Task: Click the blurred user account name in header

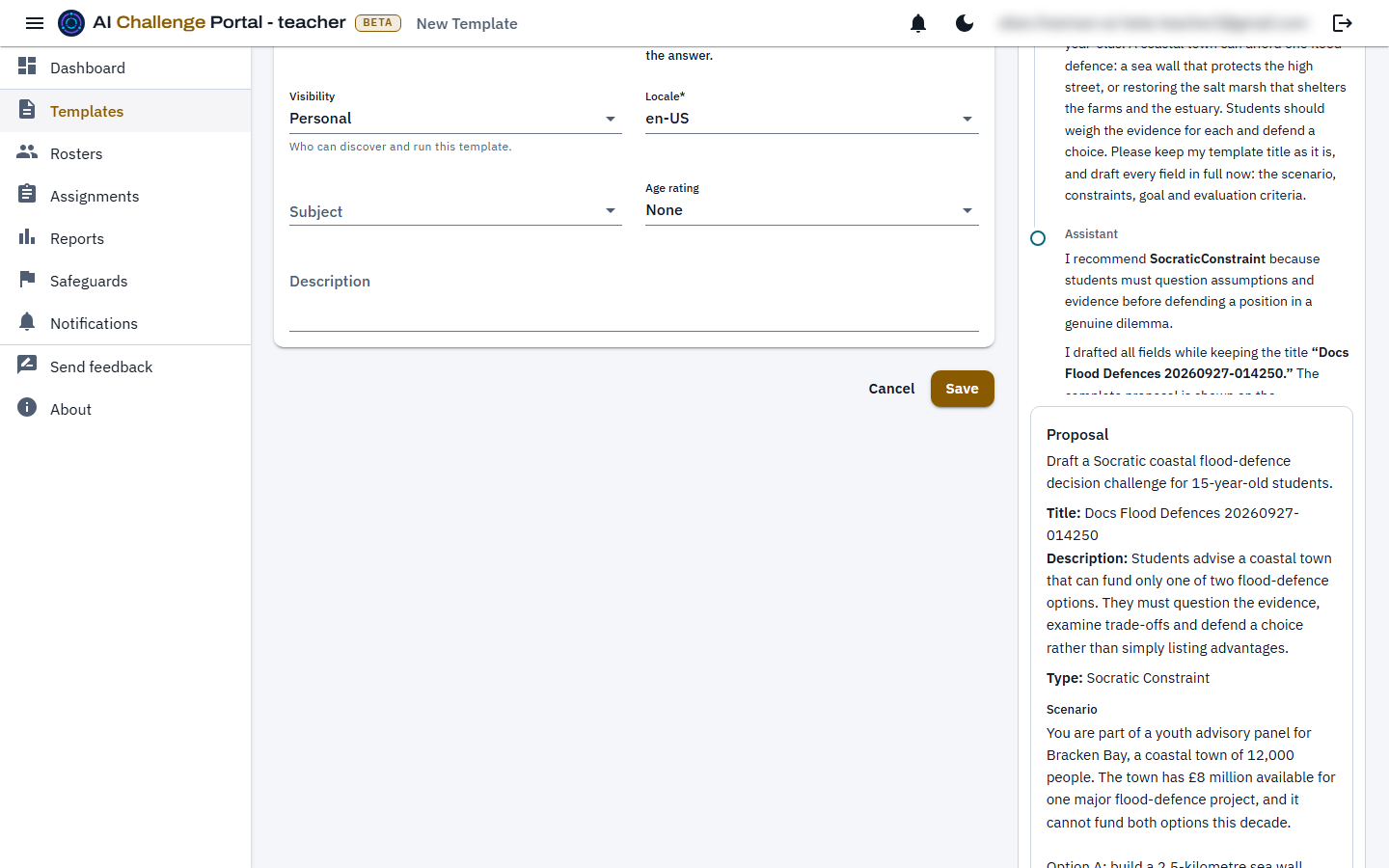Action: 1154,23
